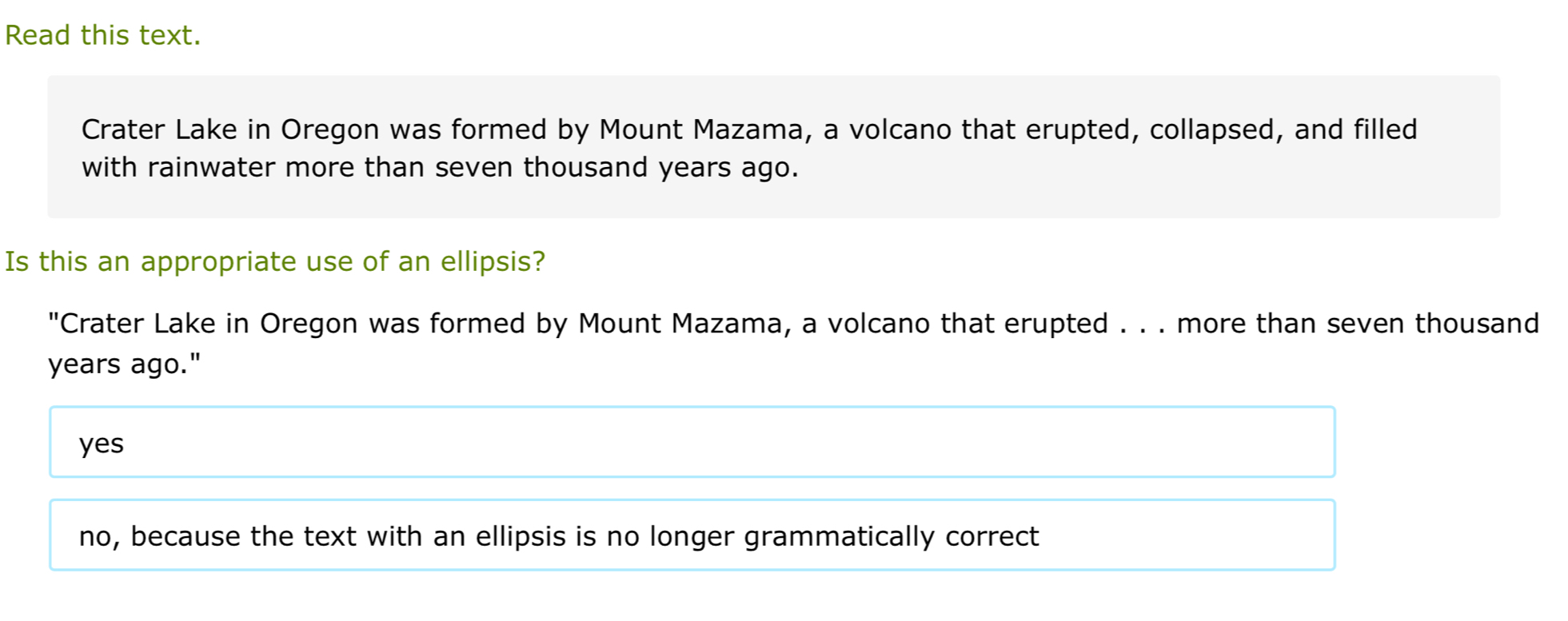Click the "Read this text." heading
Screen dimensions: 1568x621
[102, 35]
